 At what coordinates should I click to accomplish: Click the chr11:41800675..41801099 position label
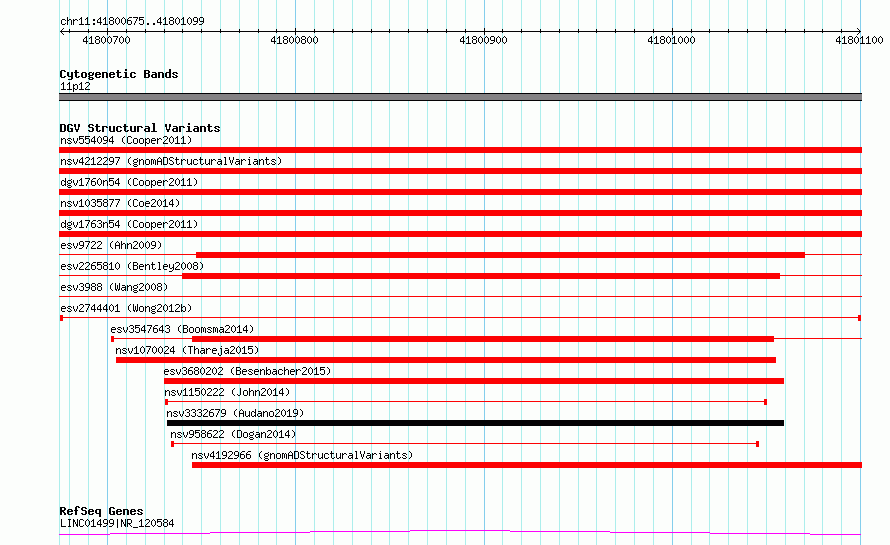(x=132, y=21)
